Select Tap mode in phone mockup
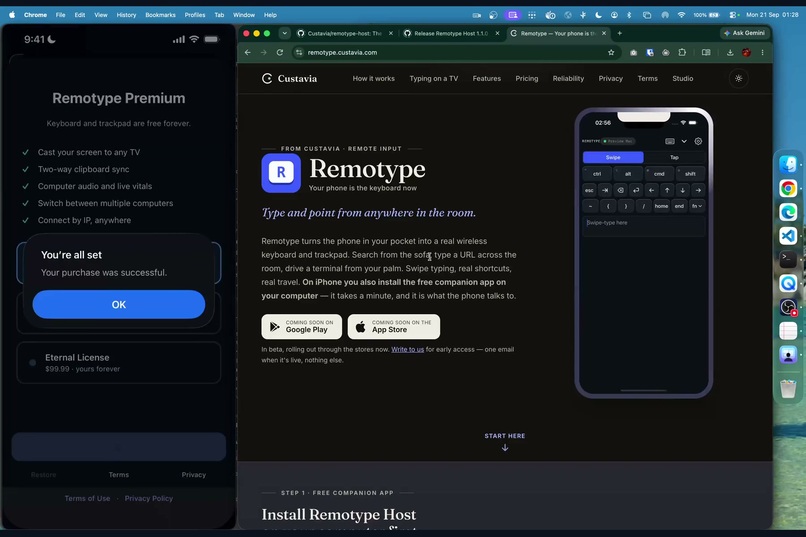Image resolution: width=806 pixels, height=537 pixels. [674, 157]
